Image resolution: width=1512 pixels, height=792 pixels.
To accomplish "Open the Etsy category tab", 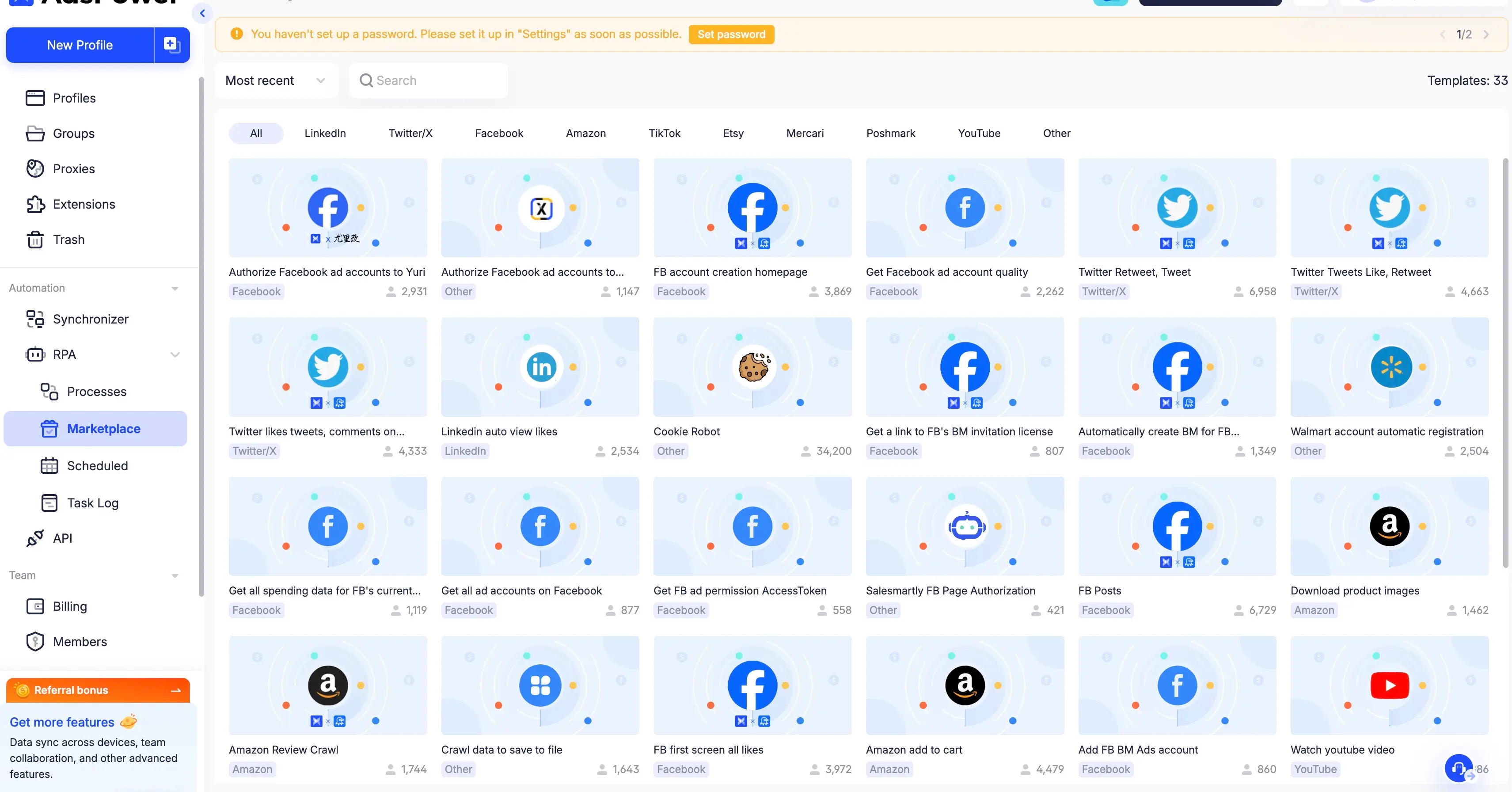I will pos(733,133).
